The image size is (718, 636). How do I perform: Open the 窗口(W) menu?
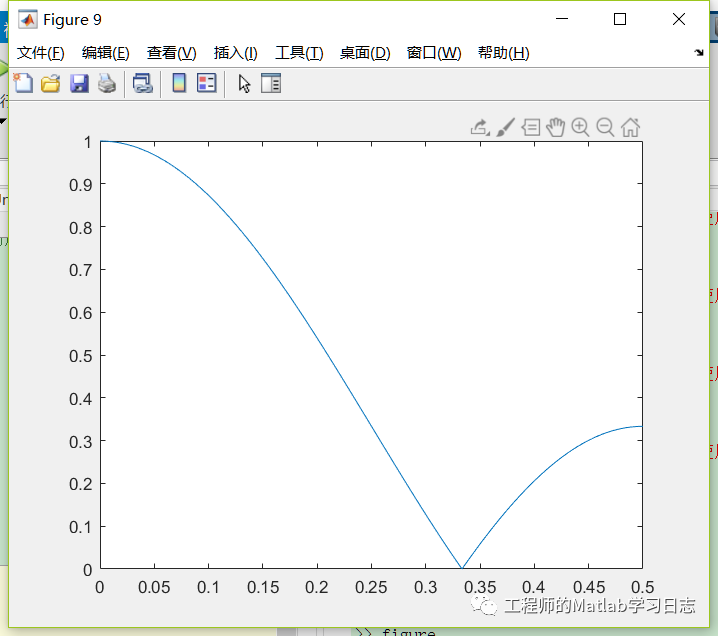click(x=434, y=53)
